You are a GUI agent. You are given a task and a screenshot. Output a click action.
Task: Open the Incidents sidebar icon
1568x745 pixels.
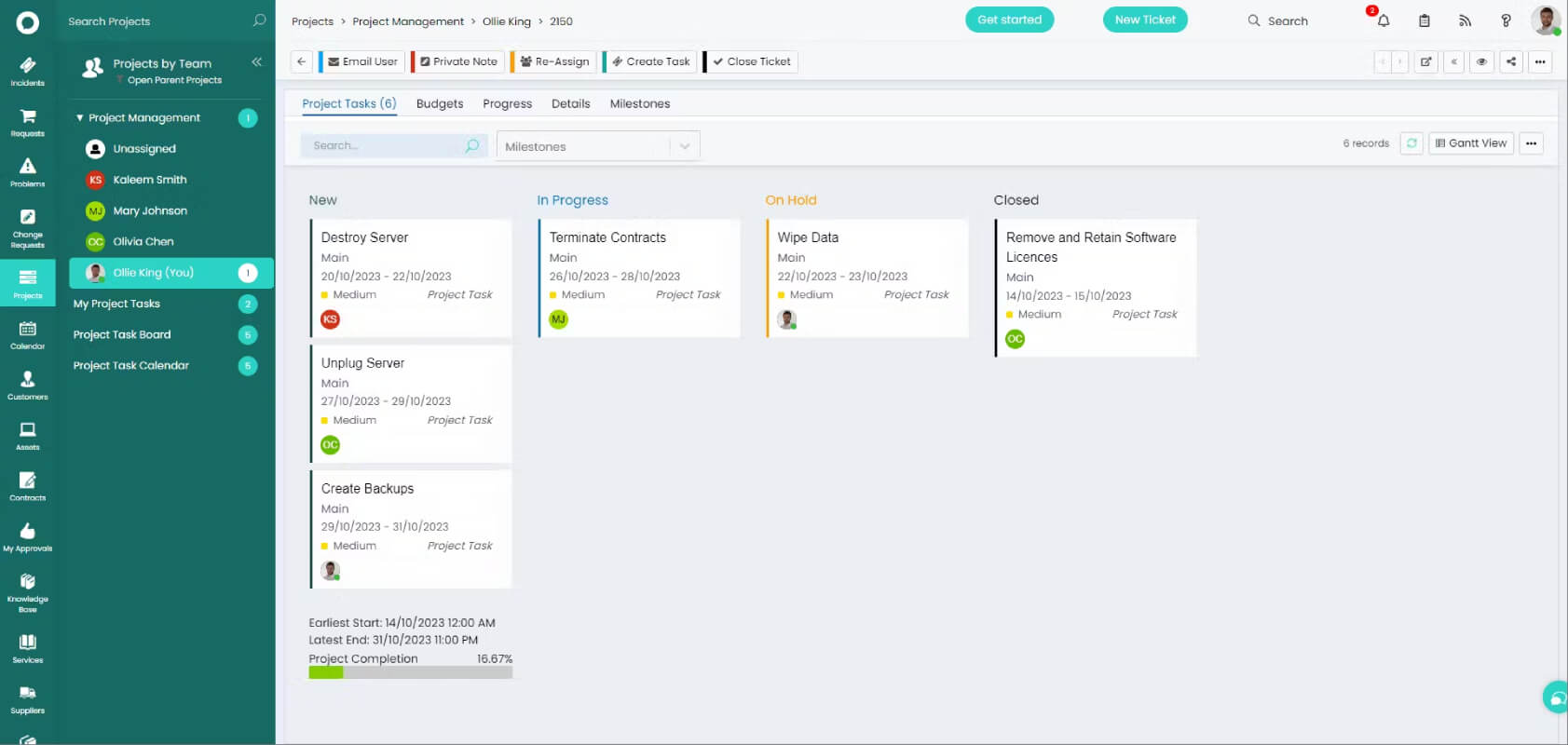pos(27,71)
